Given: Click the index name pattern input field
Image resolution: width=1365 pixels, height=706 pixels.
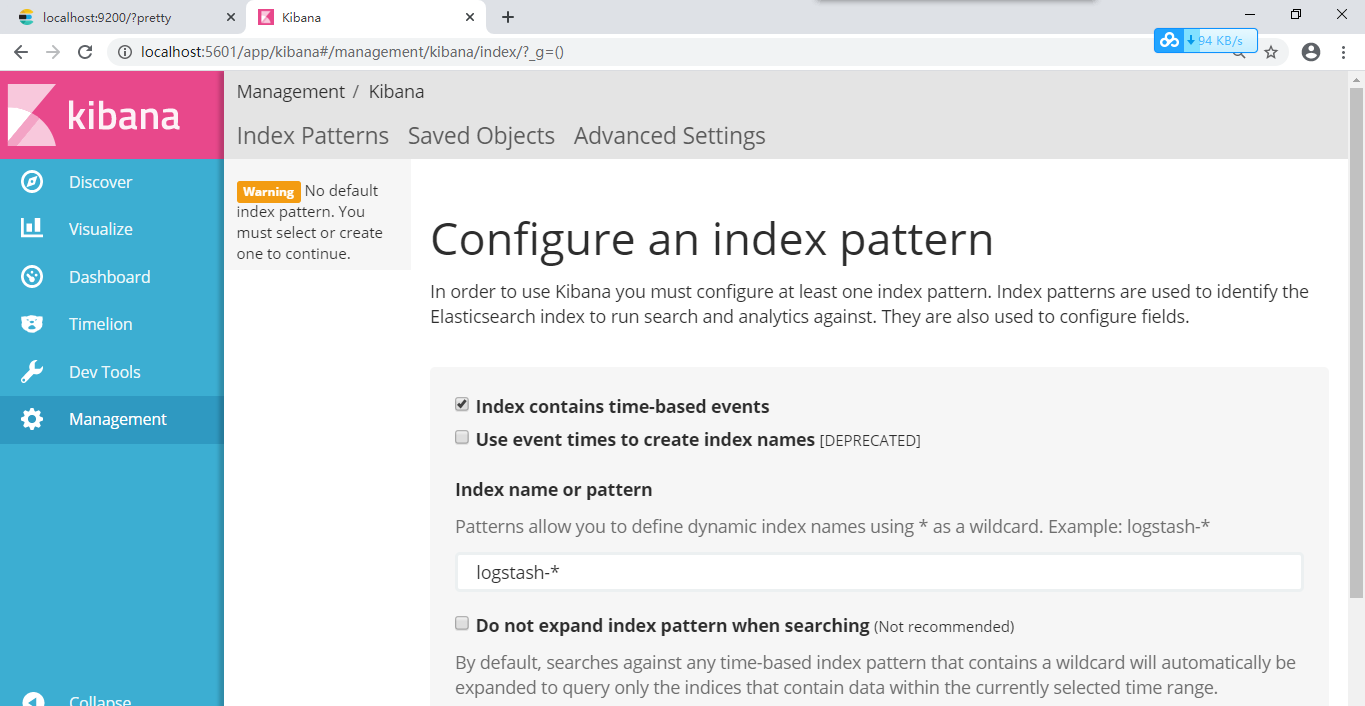Looking at the screenshot, I should 879,572.
